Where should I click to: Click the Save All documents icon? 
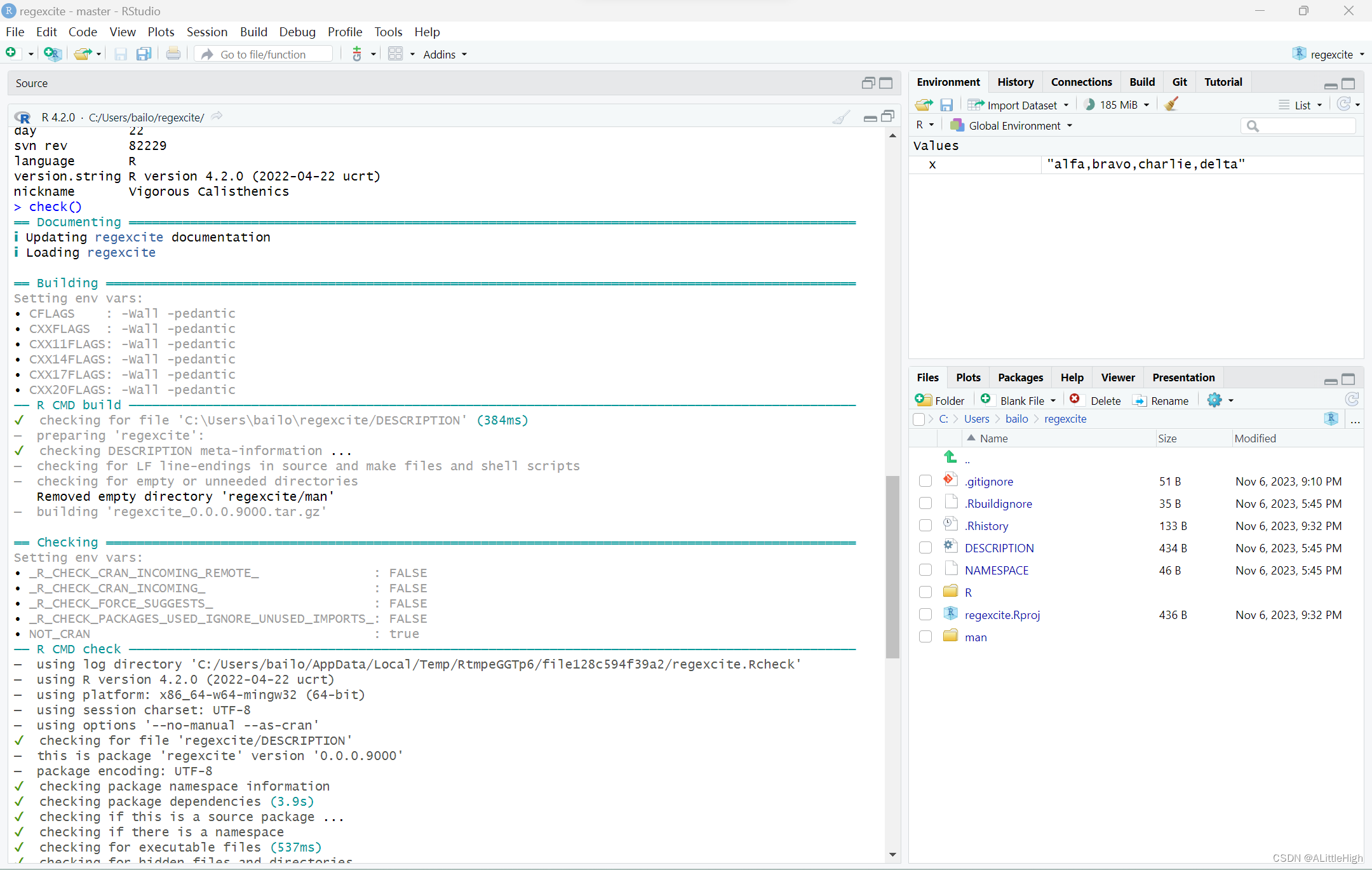click(x=144, y=54)
